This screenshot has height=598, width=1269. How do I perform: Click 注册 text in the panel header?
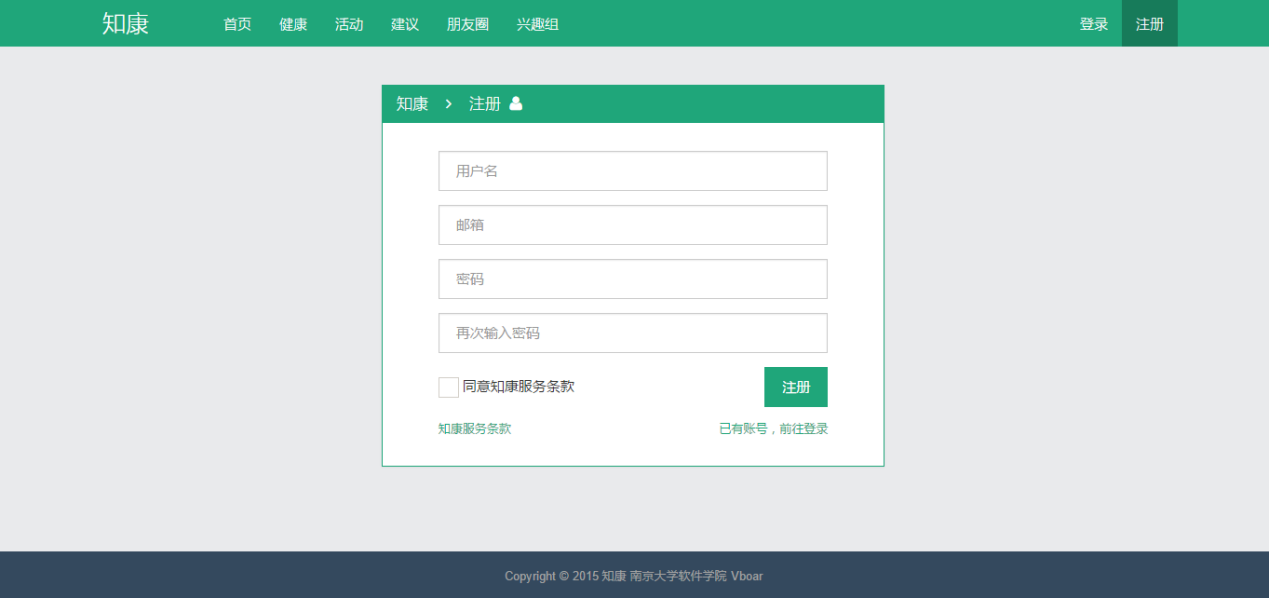485,104
